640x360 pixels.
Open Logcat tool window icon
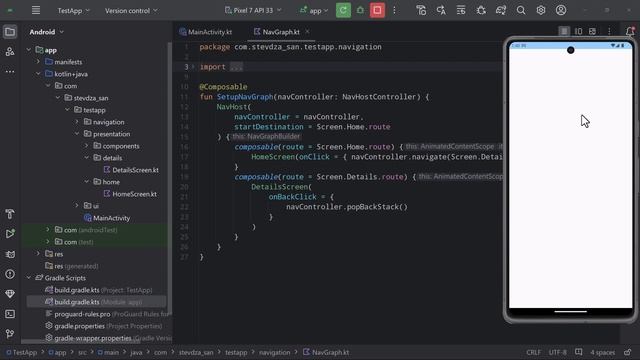coord(10,254)
